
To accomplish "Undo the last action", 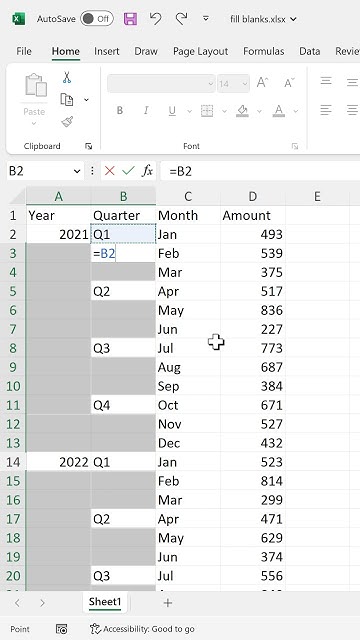I will tap(155, 19).
